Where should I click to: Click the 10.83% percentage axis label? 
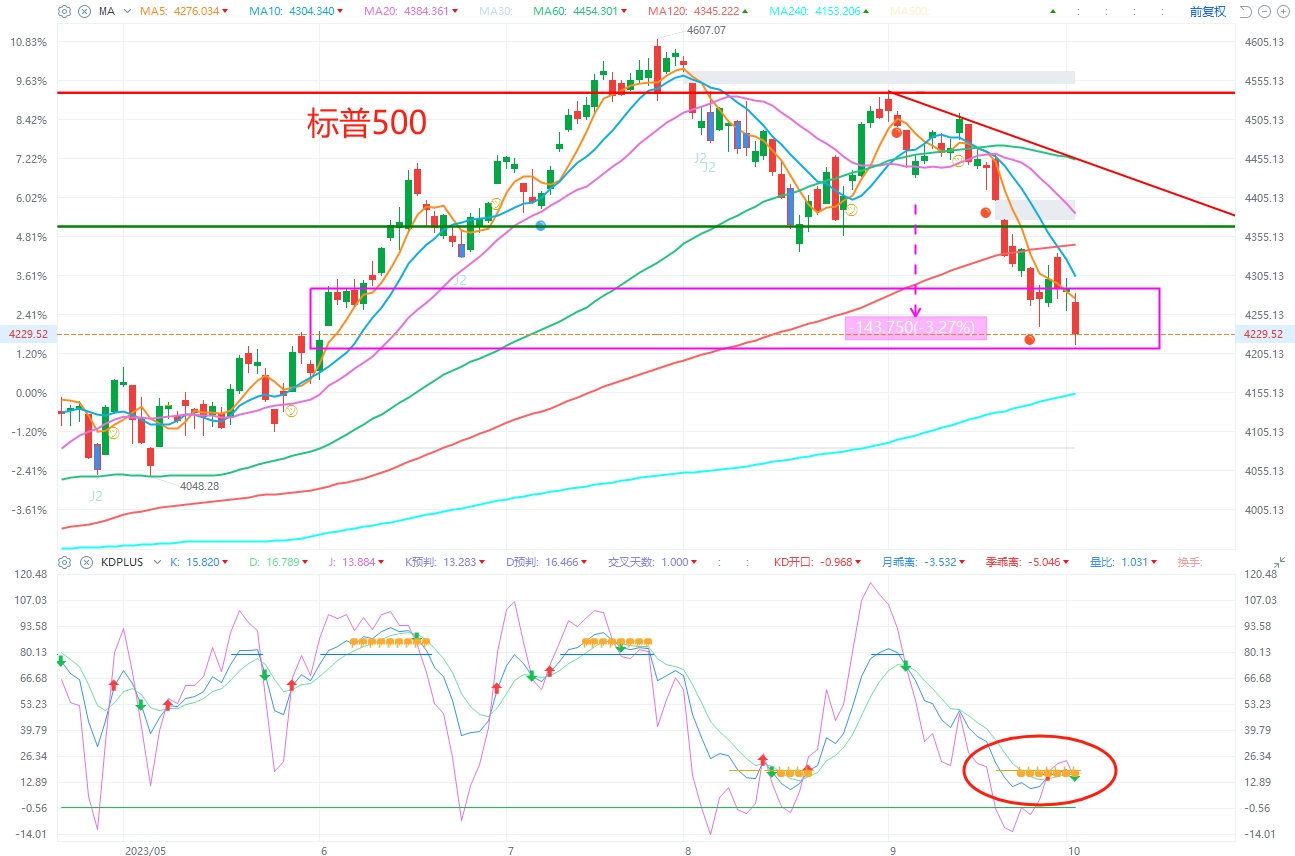(x=28, y=42)
